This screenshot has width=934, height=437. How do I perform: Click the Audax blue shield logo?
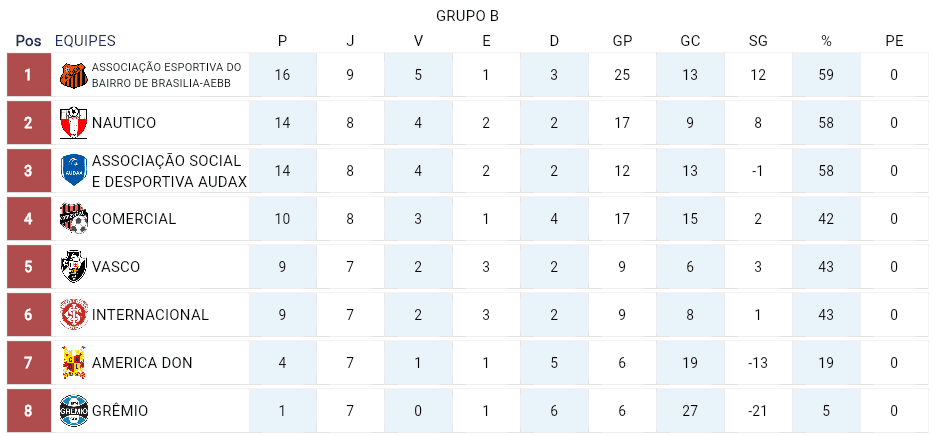point(74,171)
